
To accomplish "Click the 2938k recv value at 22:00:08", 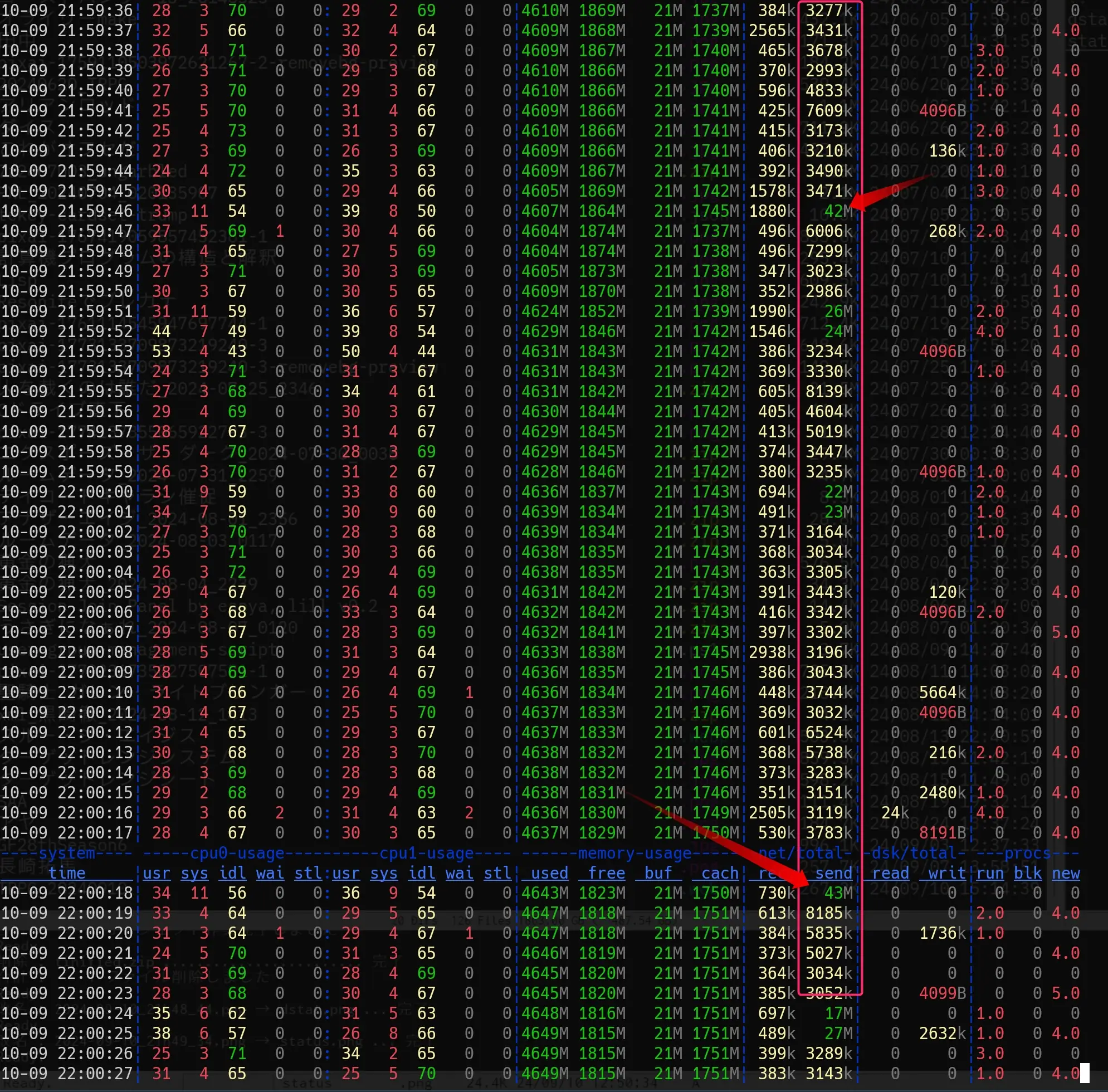I will pos(772,652).
